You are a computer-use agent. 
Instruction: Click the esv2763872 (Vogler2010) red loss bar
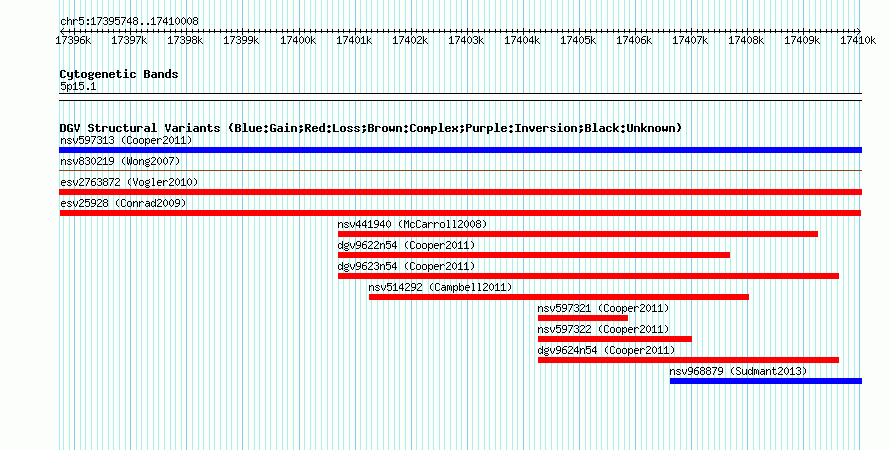point(460,192)
